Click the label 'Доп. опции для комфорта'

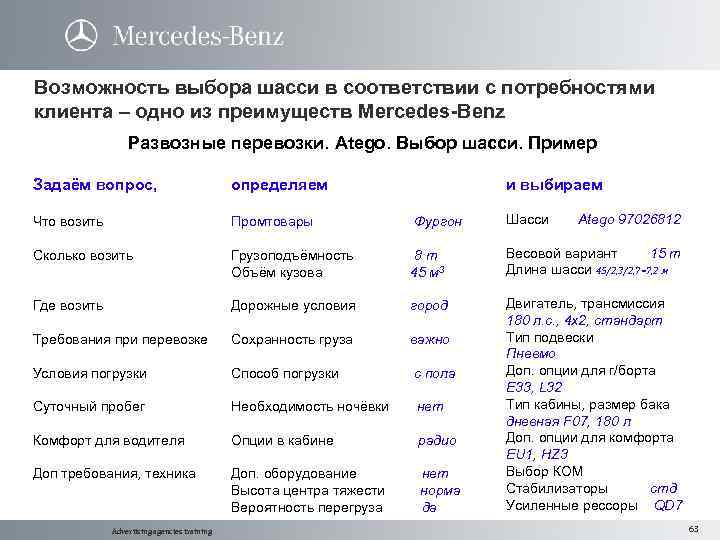(590, 438)
